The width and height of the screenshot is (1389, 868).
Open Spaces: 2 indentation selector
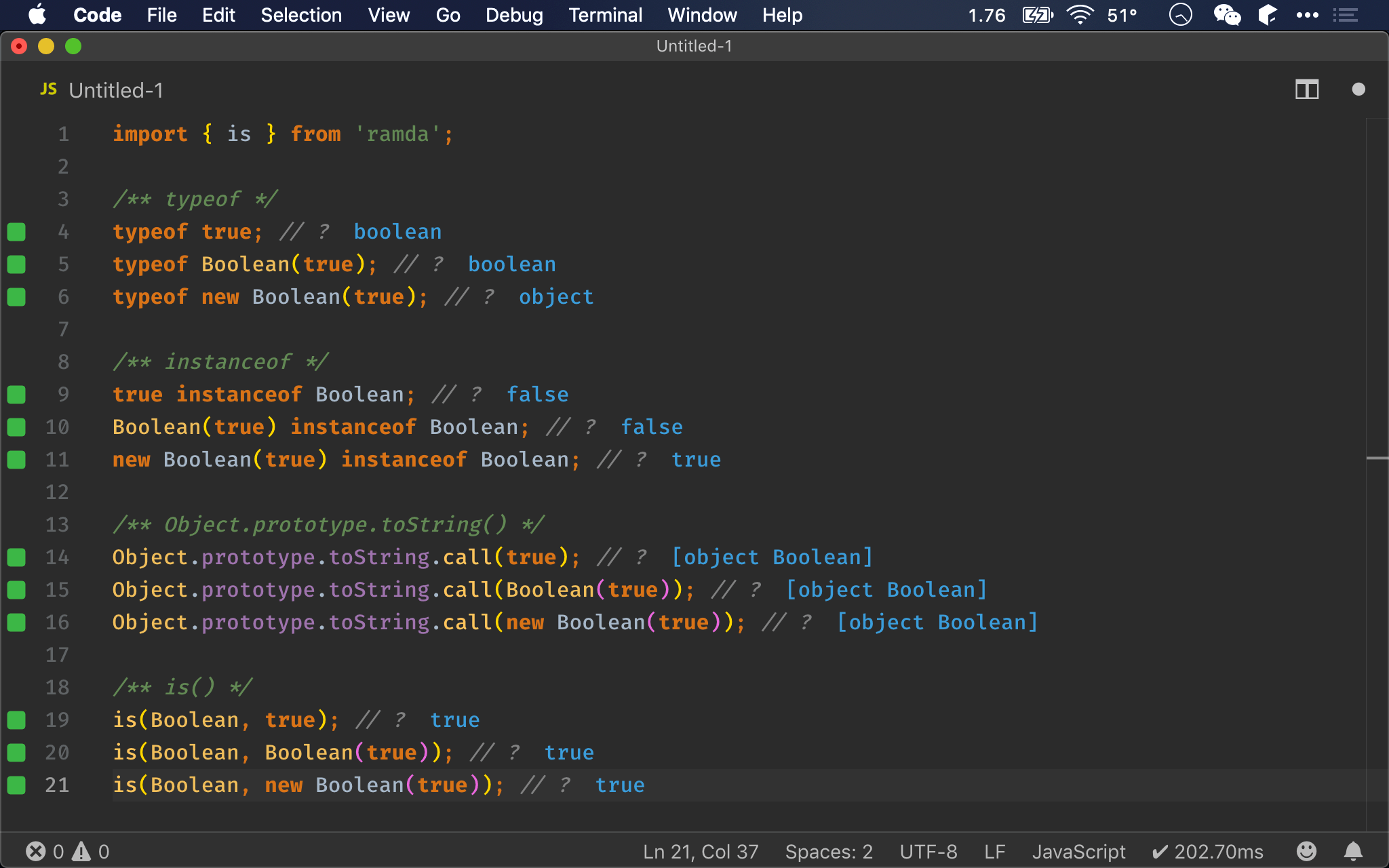coord(829,851)
